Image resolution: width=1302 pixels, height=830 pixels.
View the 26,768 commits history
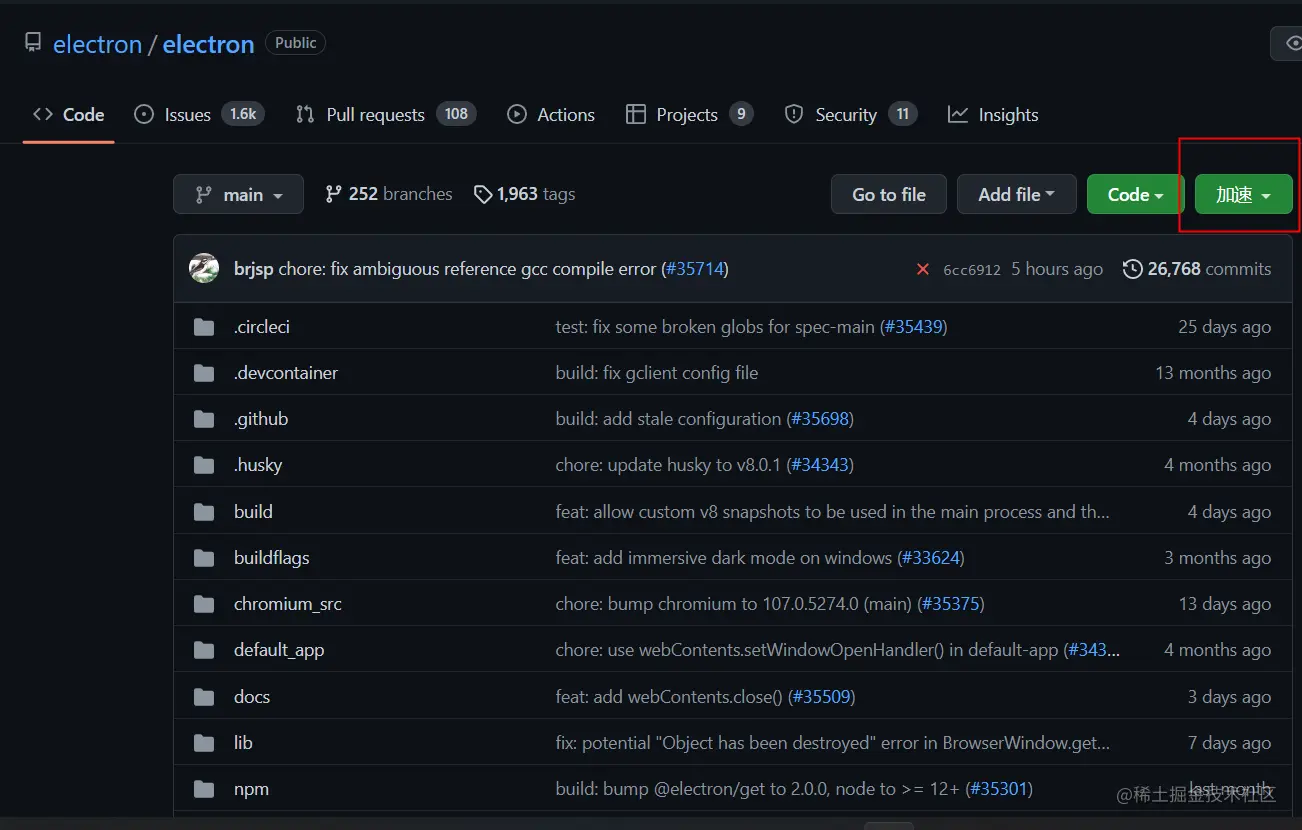tap(1197, 269)
